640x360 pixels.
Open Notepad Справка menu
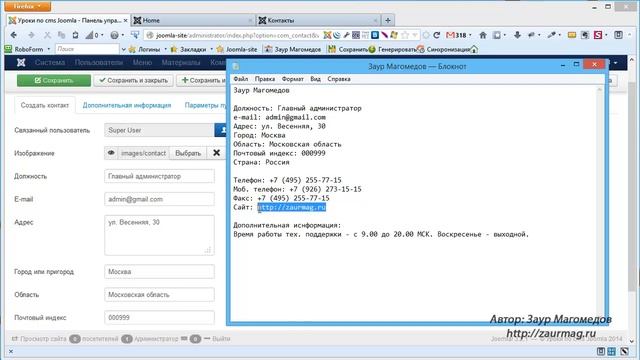tap(339, 79)
